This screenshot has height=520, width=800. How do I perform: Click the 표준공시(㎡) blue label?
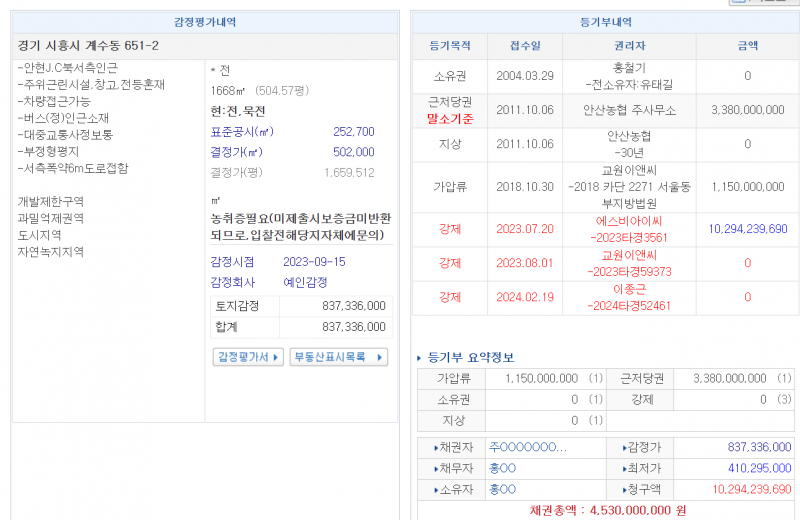point(241,132)
